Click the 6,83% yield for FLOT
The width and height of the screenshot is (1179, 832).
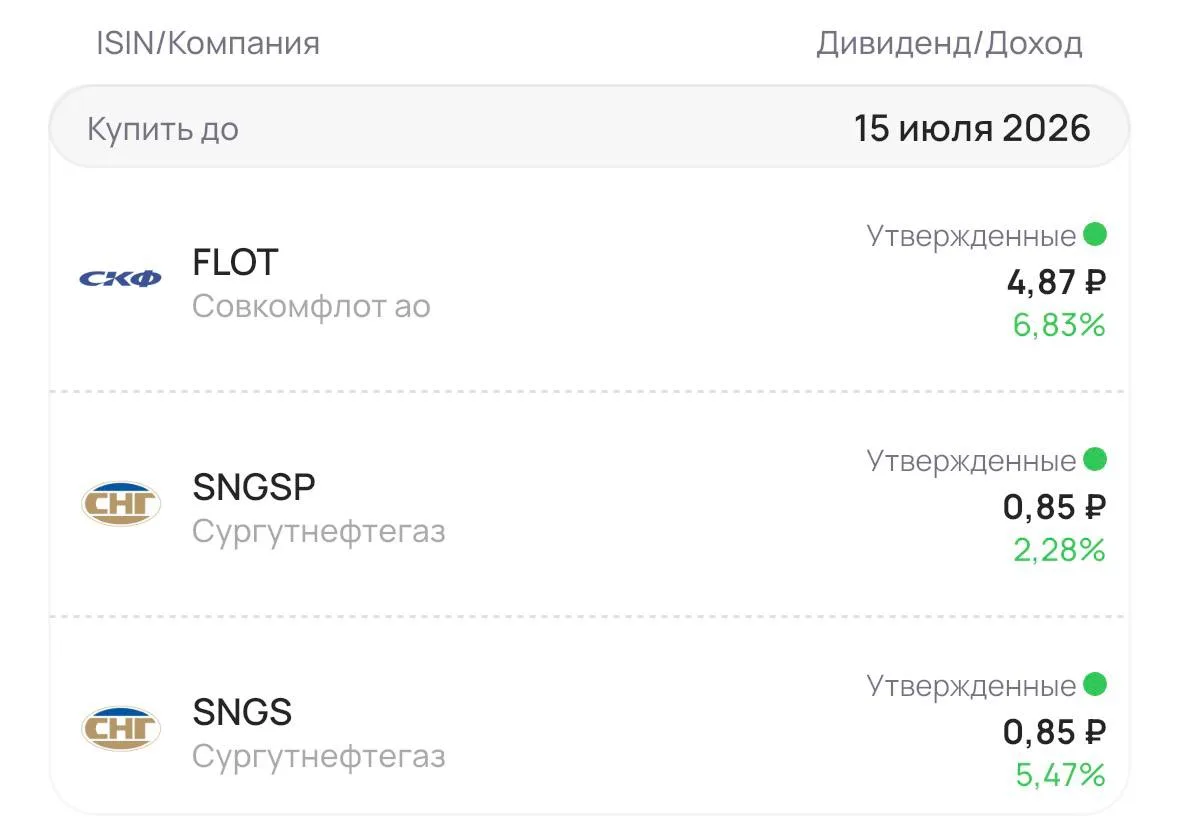click(x=1059, y=325)
